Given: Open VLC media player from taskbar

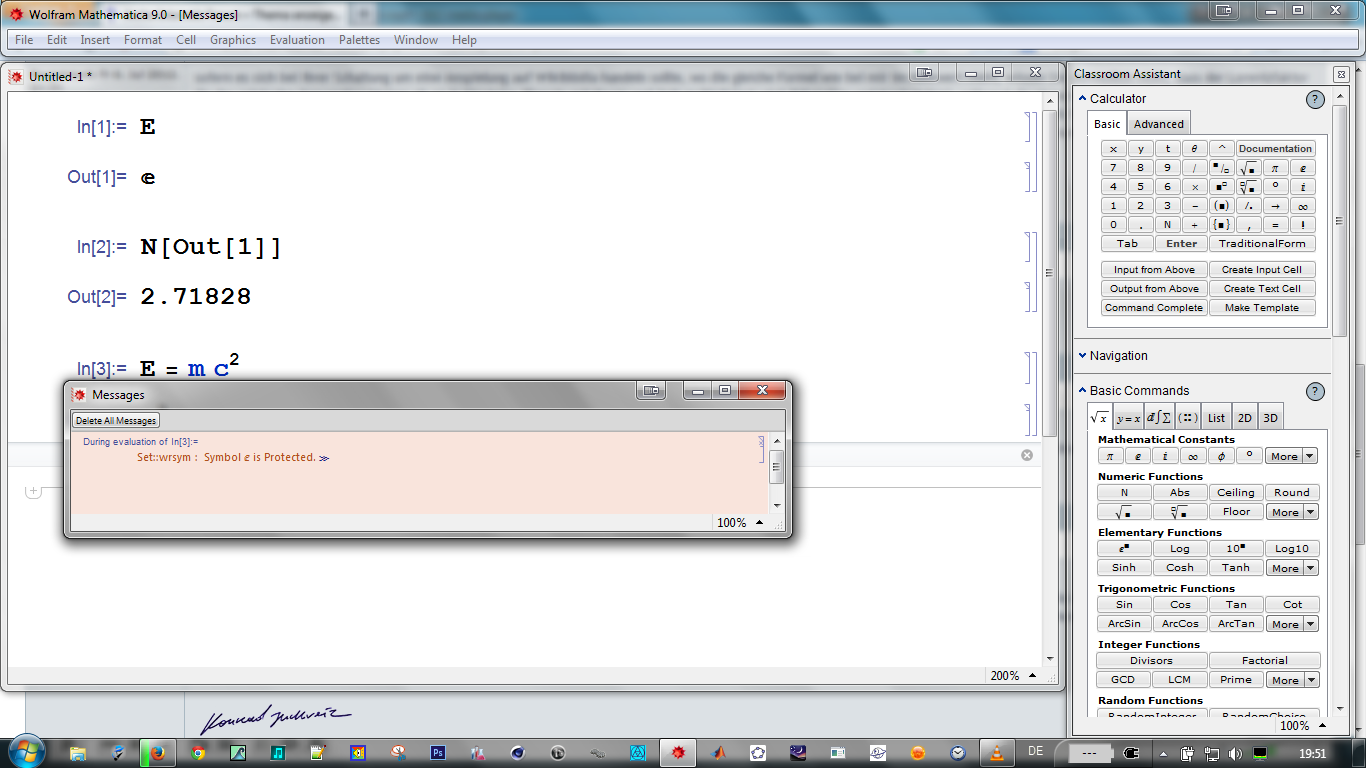Looking at the screenshot, I should coord(997,753).
